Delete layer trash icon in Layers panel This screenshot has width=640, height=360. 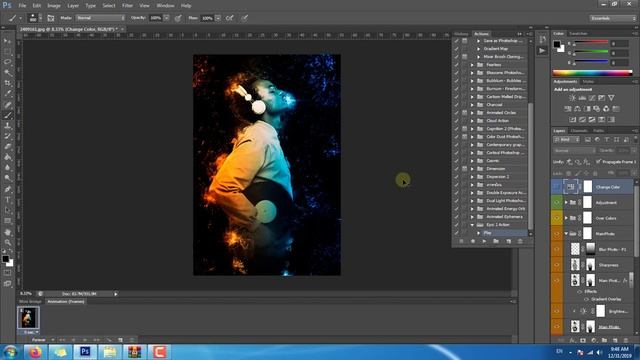click(x=626, y=340)
